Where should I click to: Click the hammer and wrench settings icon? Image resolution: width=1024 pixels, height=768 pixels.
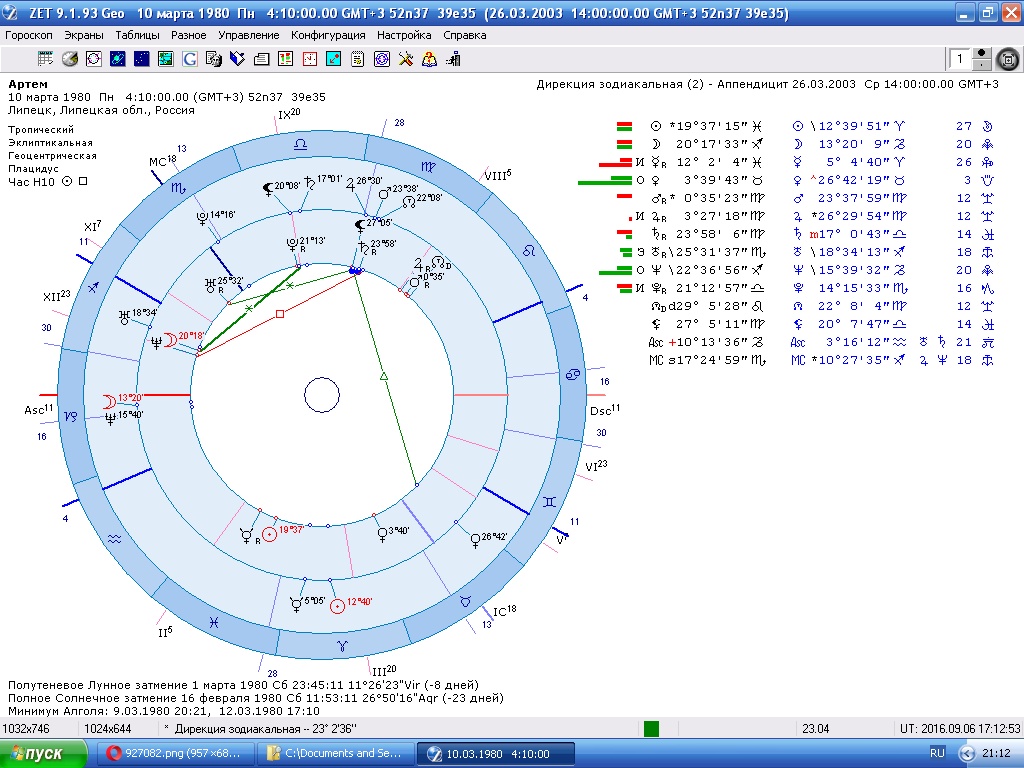pyautogui.click(x=405, y=59)
